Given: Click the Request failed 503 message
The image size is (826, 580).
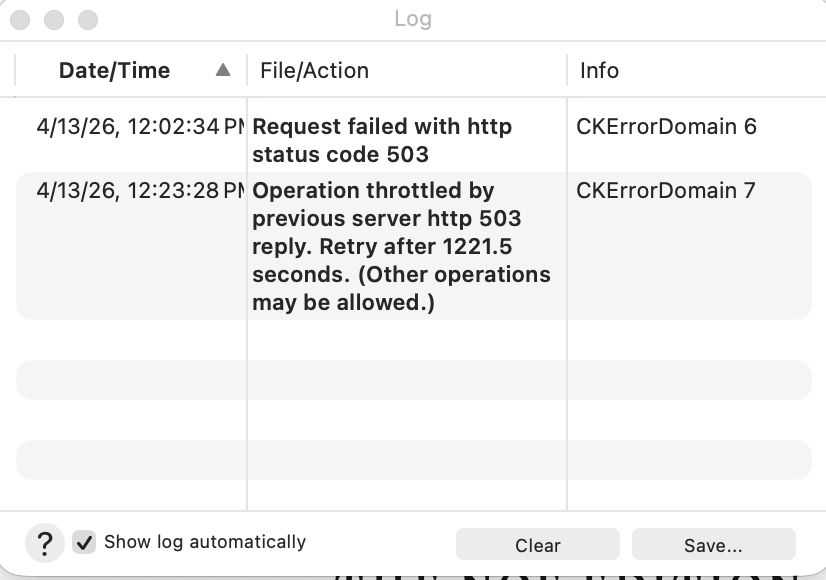Looking at the screenshot, I should (381, 141).
